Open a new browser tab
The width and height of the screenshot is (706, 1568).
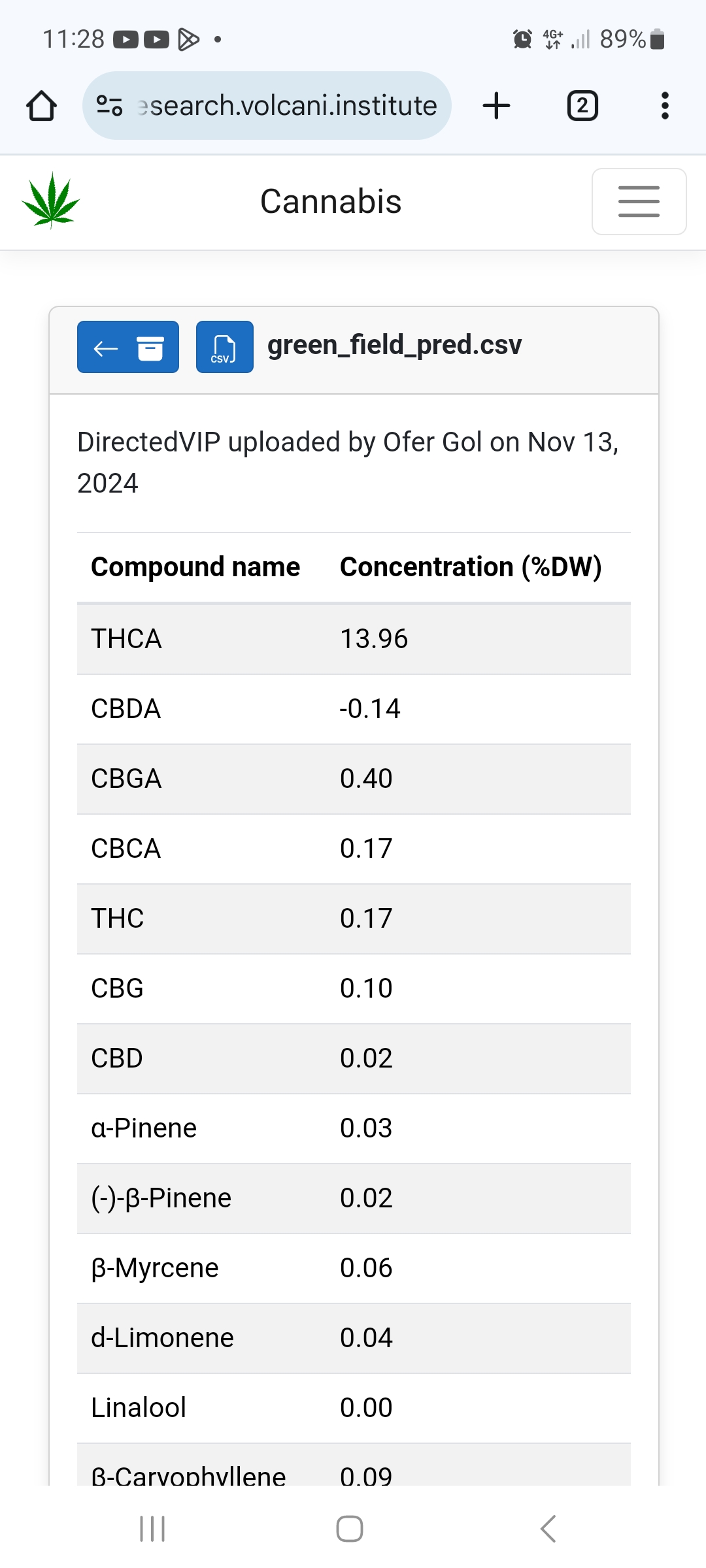[497, 106]
